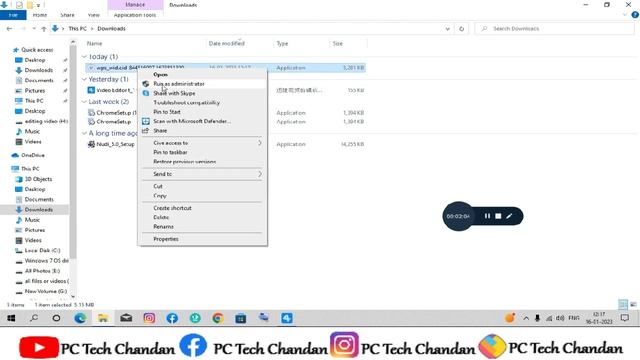The image size is (640, 360).
Task: Choose Share in the context menu
Action: click(160, 131)
